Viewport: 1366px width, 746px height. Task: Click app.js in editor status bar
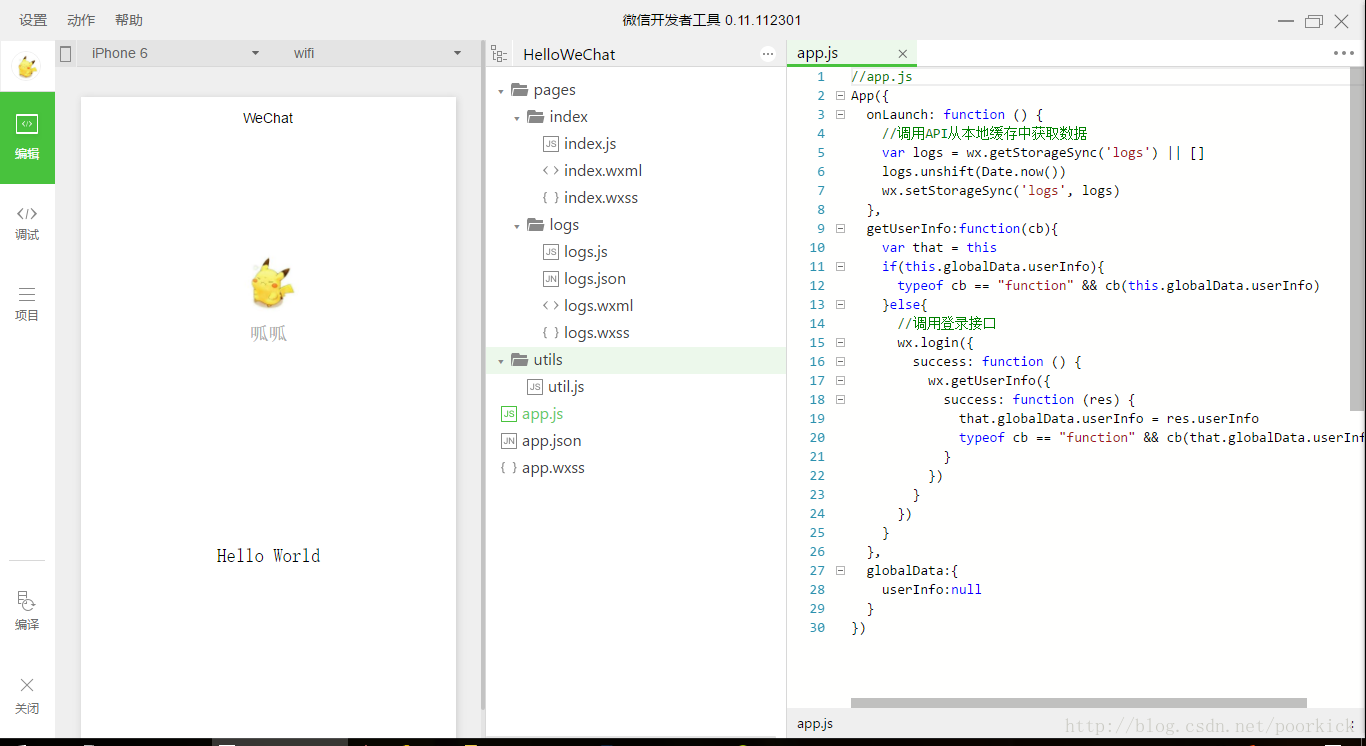click(x=815, y=724)
